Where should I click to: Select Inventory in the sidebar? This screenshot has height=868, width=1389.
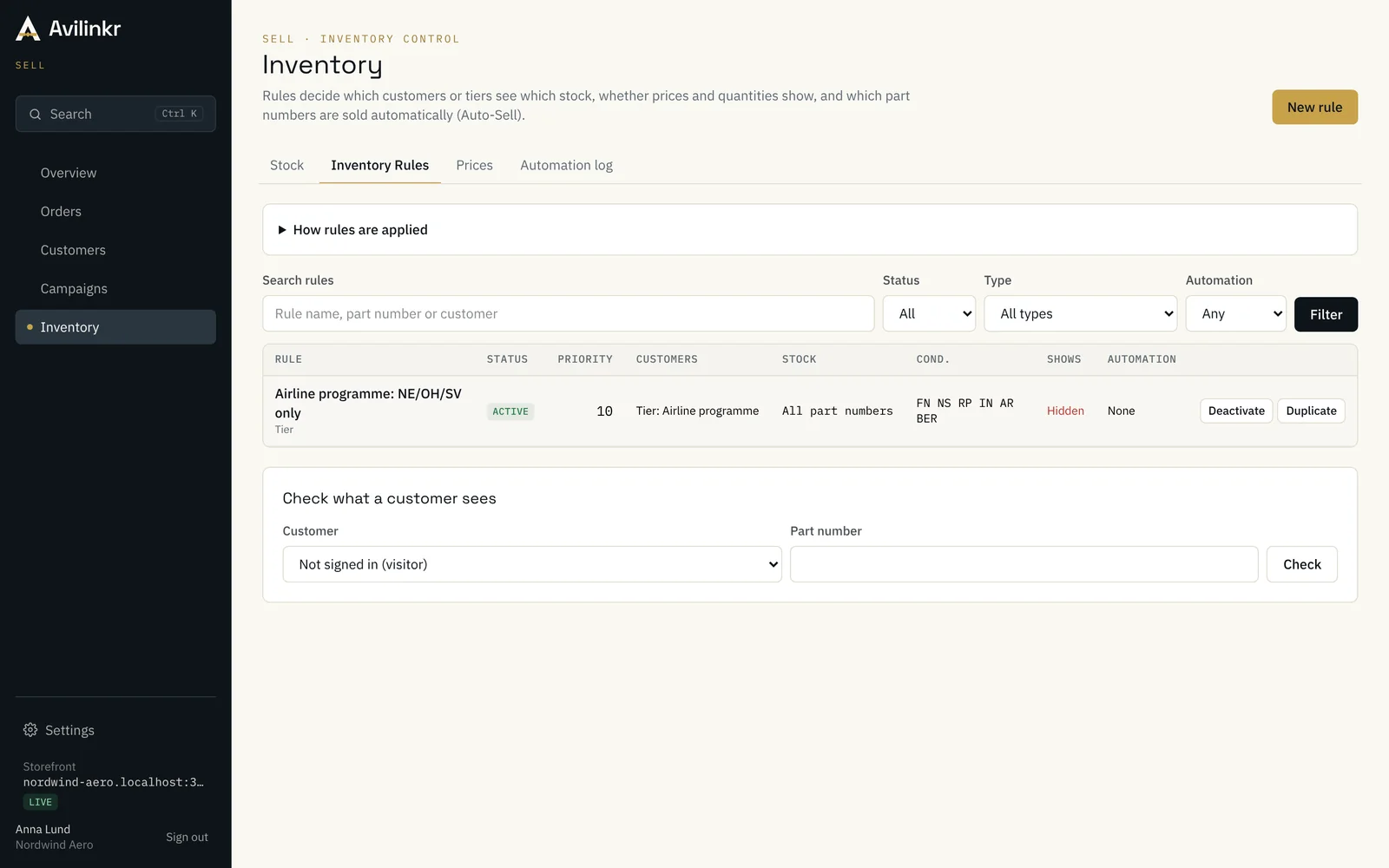(115, 327)
